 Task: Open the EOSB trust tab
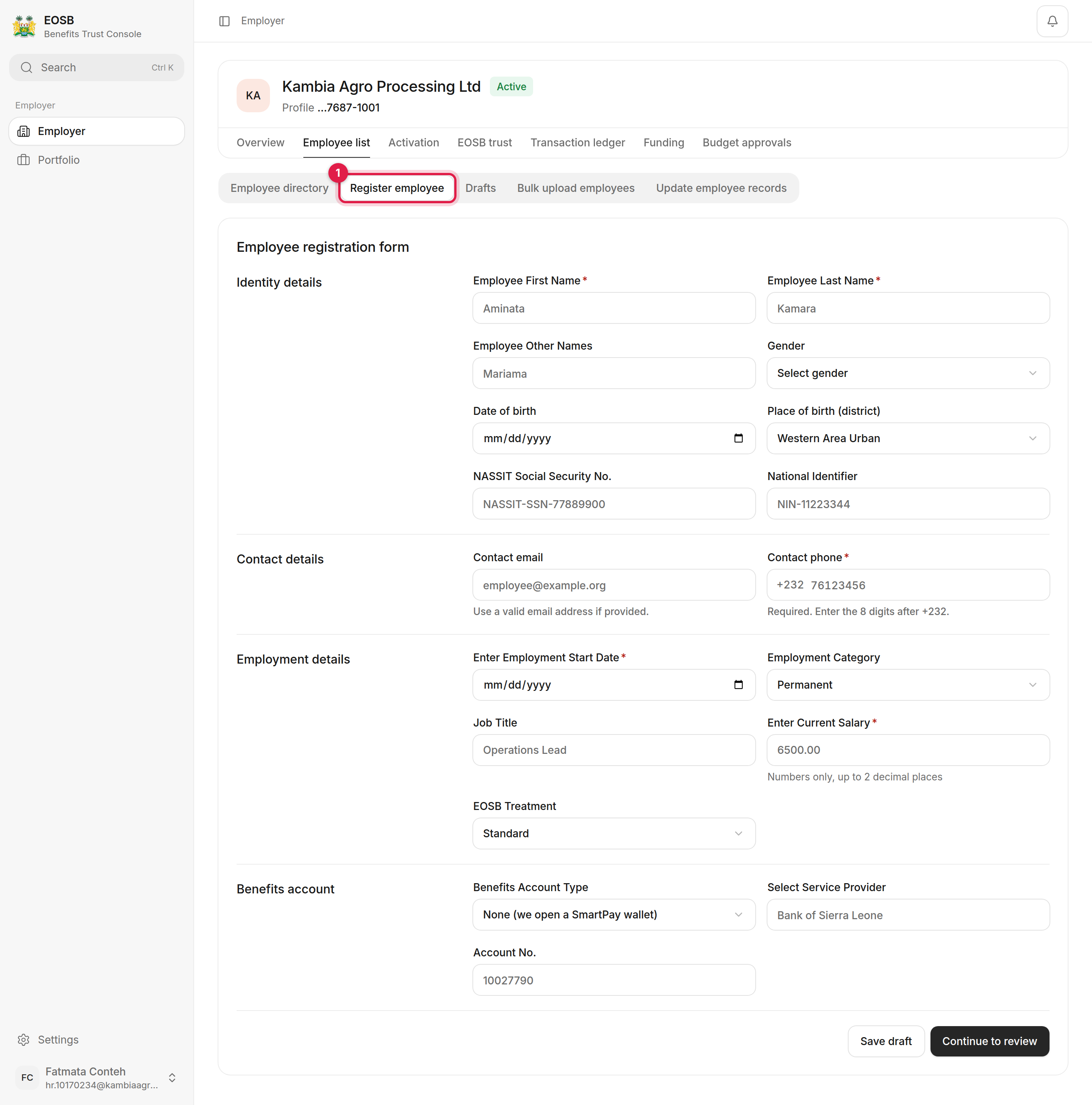485,143
